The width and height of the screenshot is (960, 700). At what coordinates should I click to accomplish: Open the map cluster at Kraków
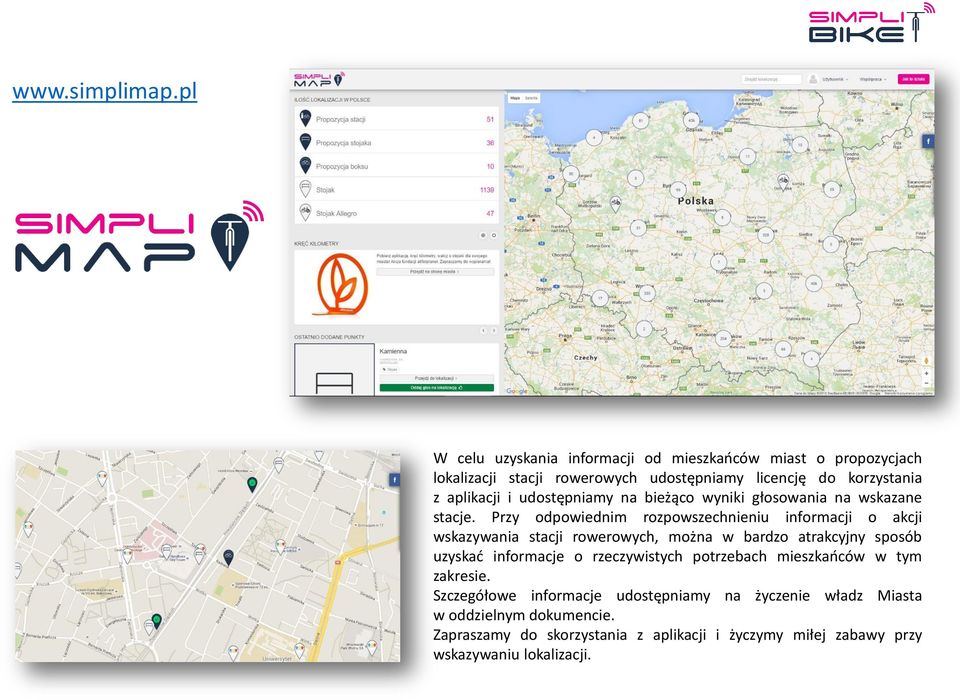tap(724, 338)
